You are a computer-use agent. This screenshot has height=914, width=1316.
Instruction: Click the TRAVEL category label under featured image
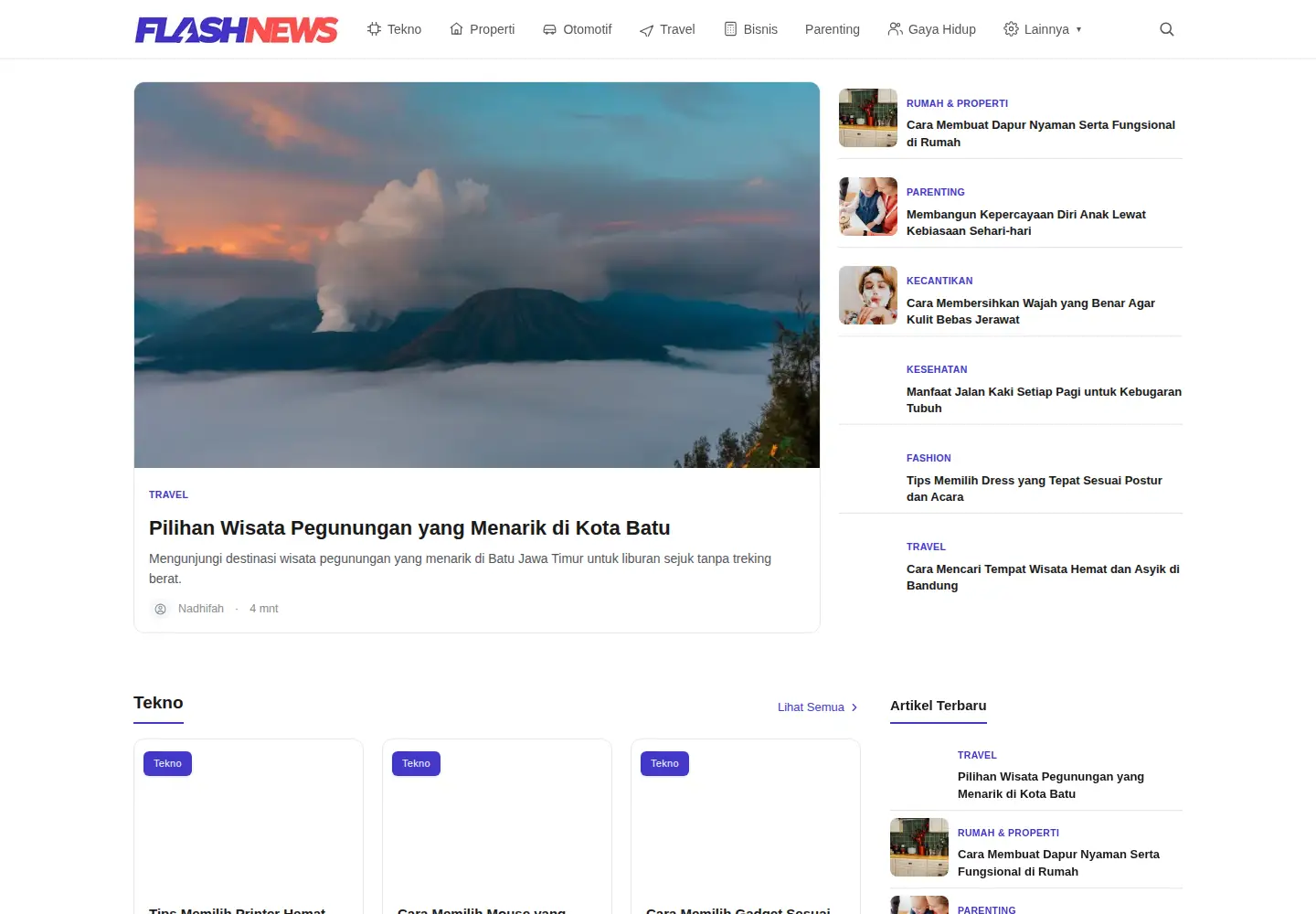click(168, 494)
